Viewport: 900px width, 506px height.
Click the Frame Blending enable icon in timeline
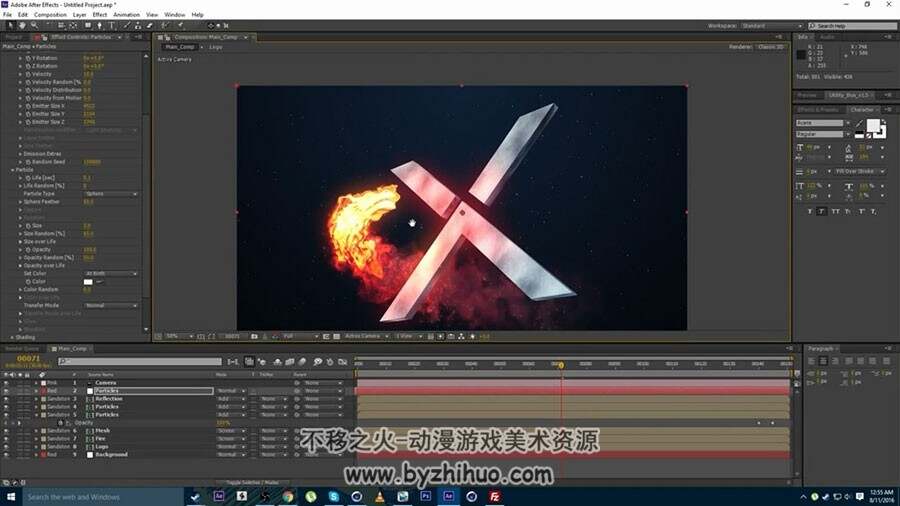290,361
